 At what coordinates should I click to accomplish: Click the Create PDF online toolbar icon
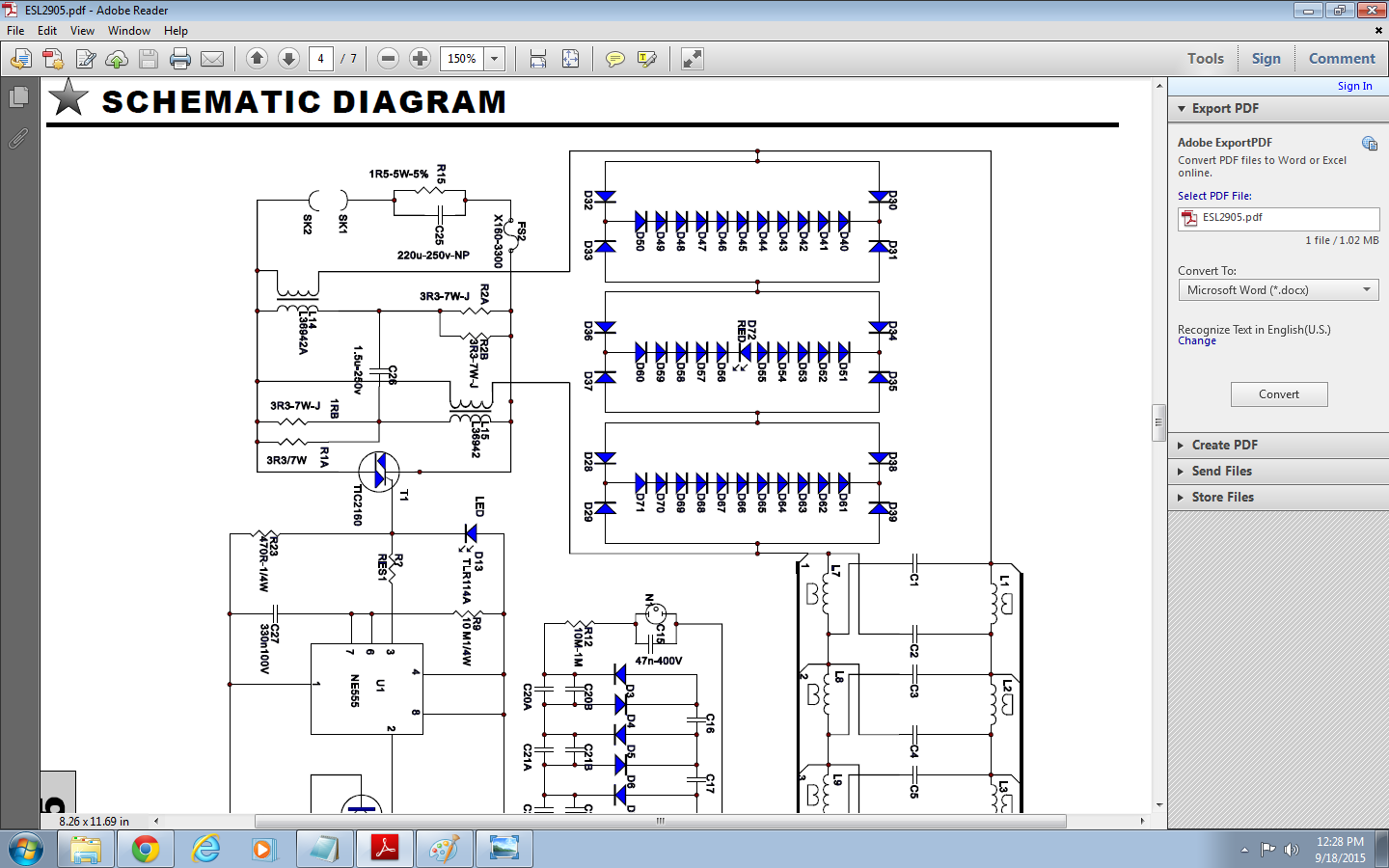point(20,59)
